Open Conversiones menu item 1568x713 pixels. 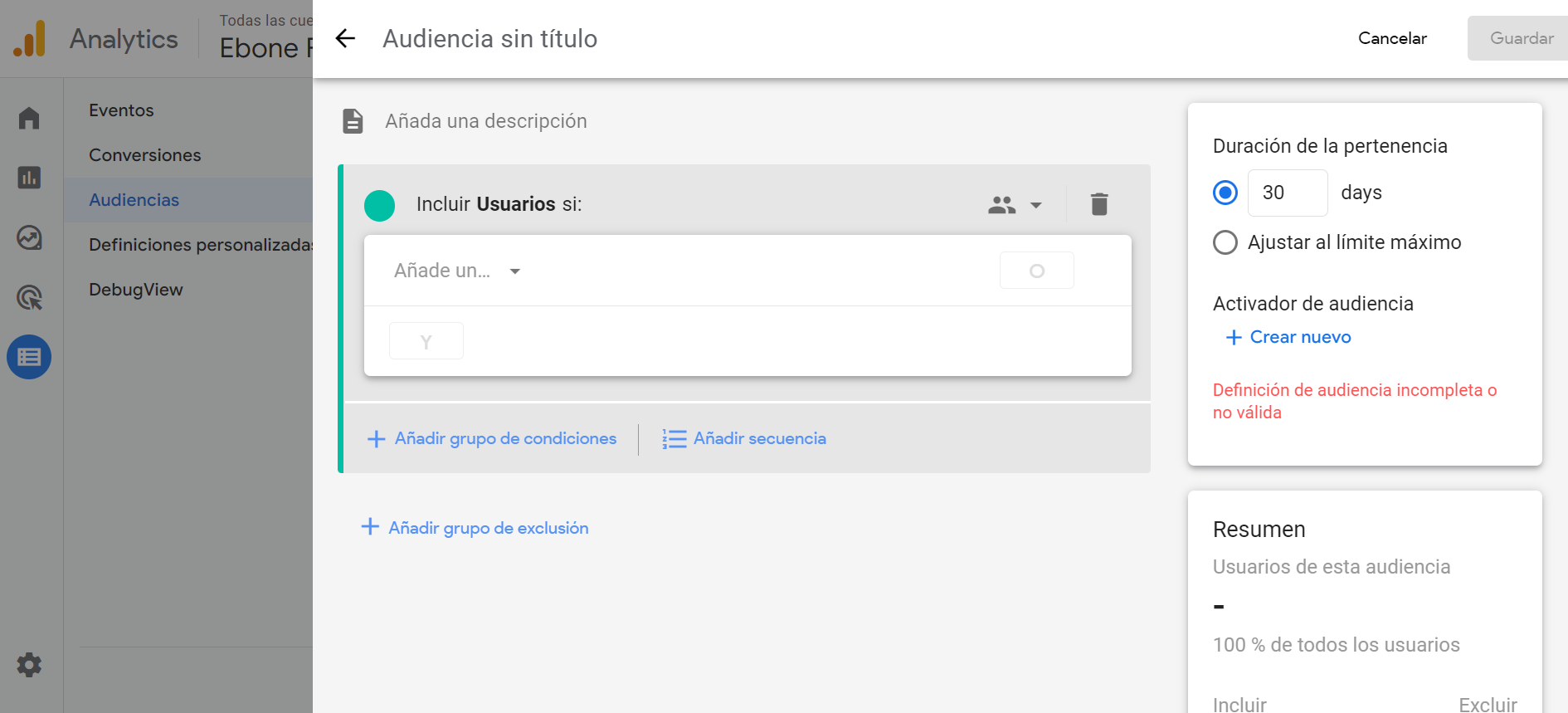(x=145, y=155)
